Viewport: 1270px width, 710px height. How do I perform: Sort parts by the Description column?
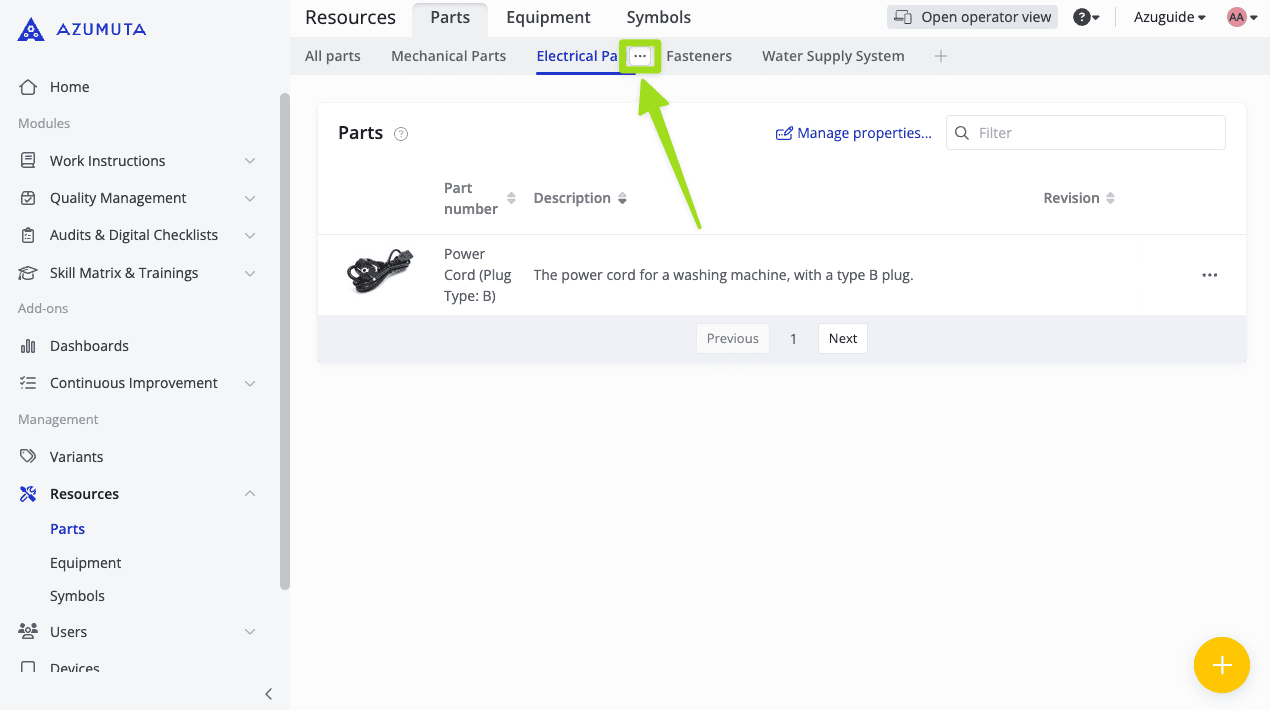623,198
